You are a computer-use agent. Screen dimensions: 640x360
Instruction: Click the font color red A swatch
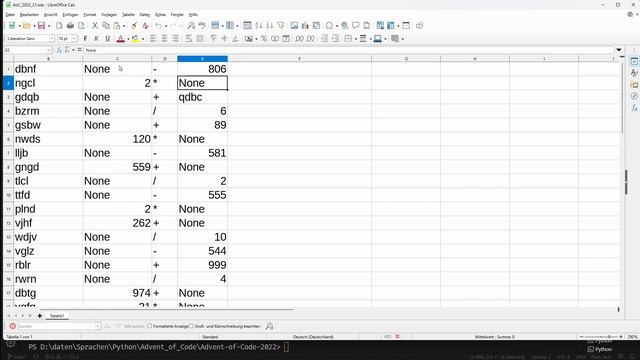(x=120, y=39)
